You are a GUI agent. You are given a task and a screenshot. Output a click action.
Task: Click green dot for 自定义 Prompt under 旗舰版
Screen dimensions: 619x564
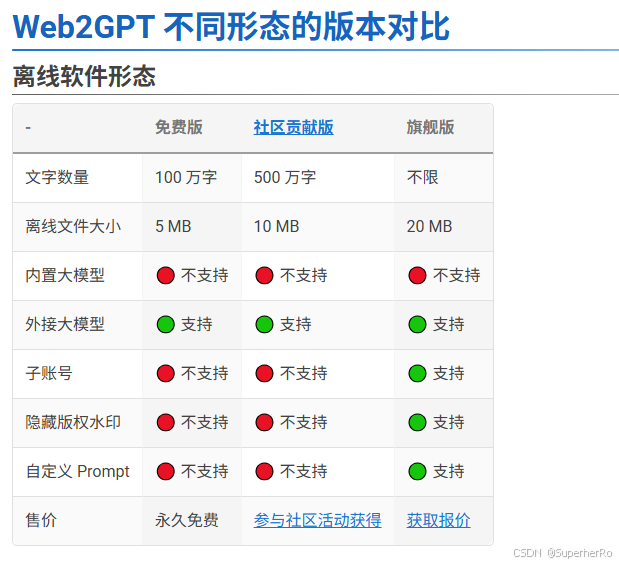417,471
